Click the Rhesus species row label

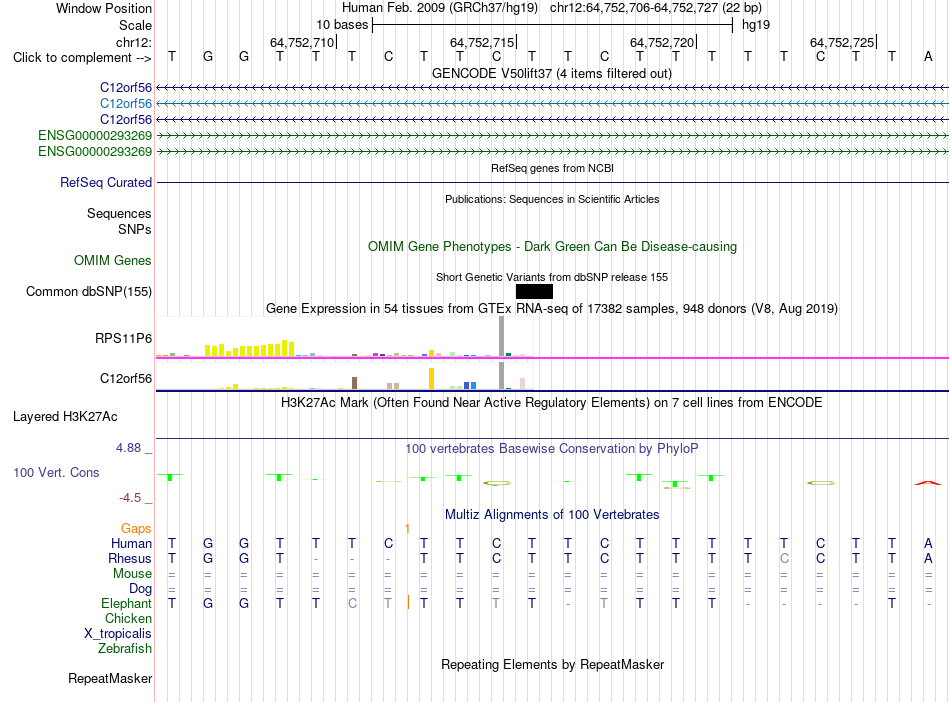130,558
